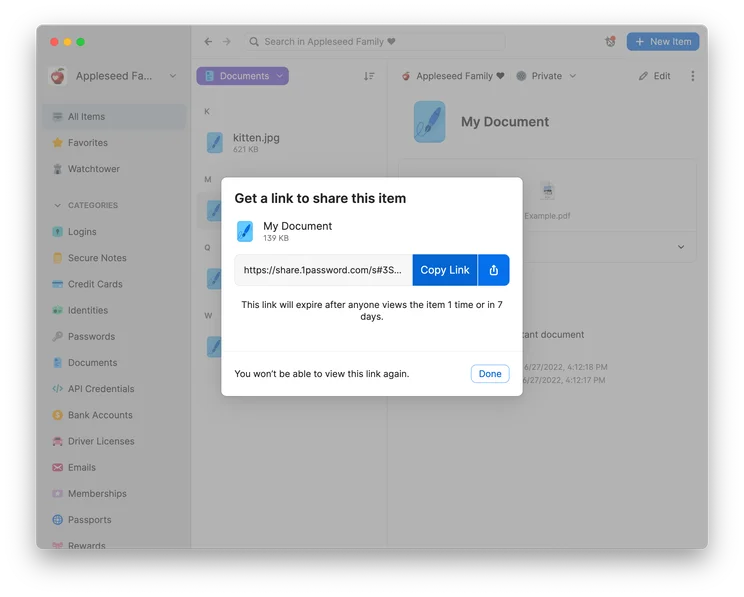Open the more options vertical dots menu

pos(693,76)
